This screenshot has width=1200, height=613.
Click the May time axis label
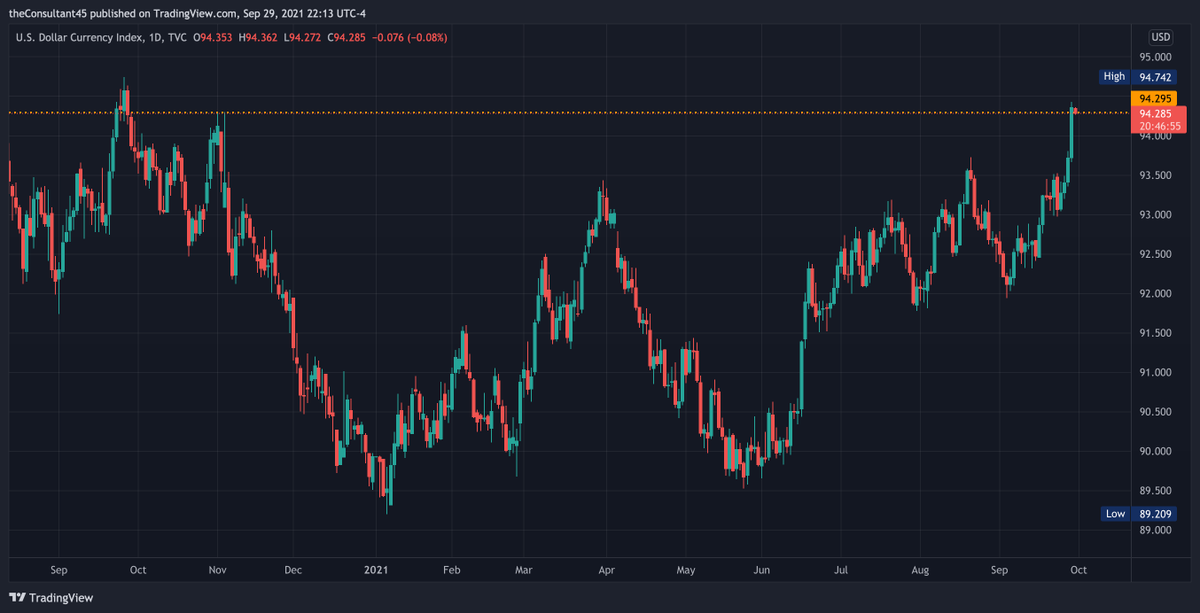pos(685,569)
